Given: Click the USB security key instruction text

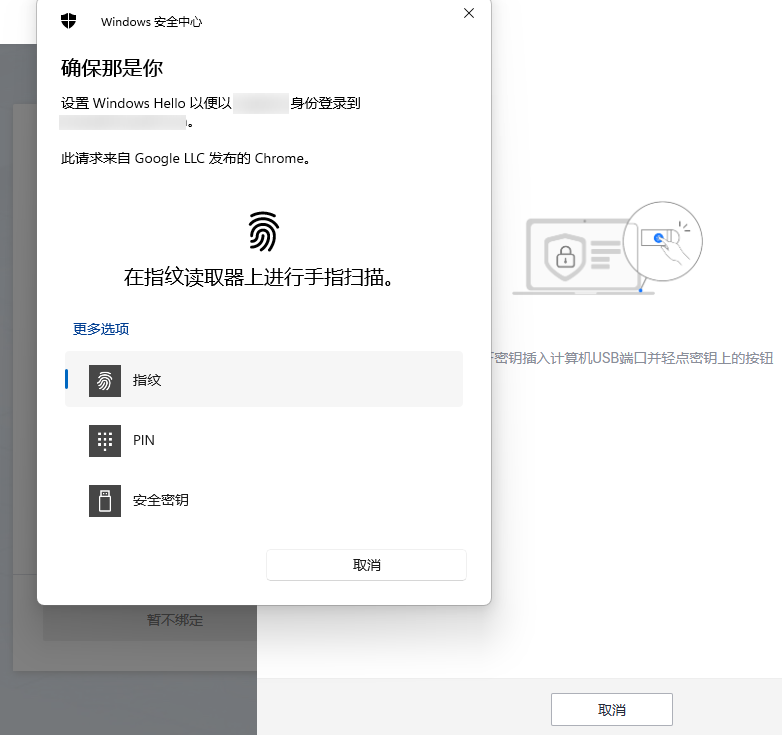Looking at the screenshot, I should [632, 358].
